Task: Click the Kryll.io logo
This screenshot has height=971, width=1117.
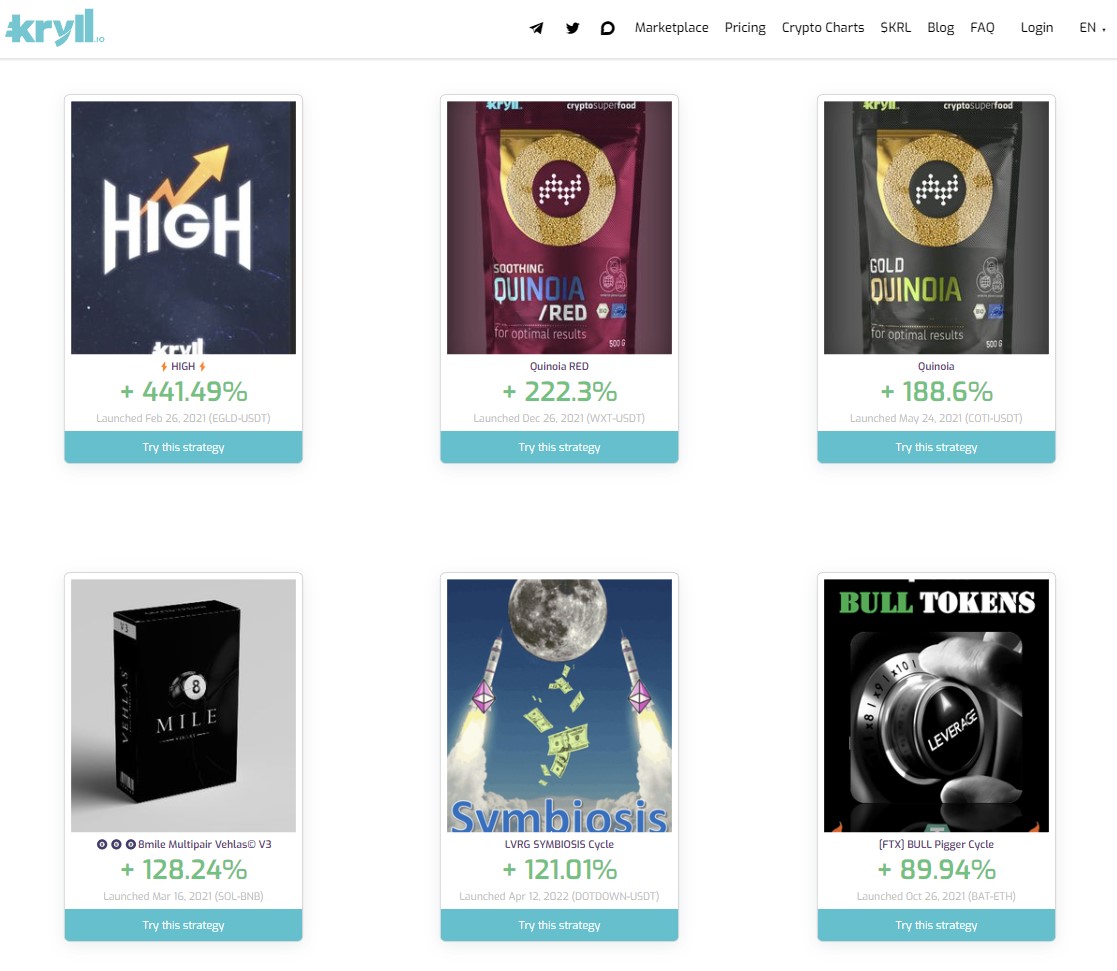Action: [x=55, y=28]
